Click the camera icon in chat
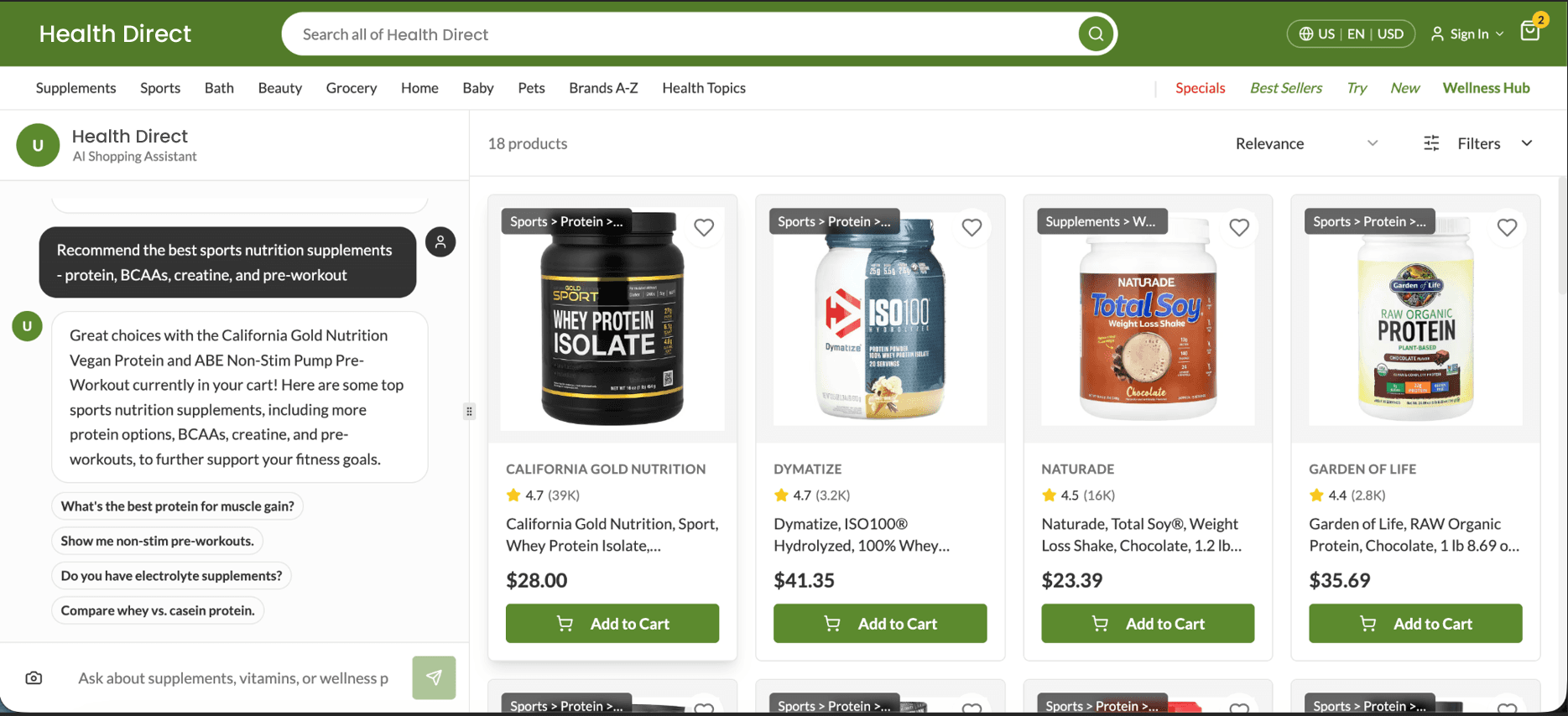The height and width of the screenshot is (716, 1568). 34,677
